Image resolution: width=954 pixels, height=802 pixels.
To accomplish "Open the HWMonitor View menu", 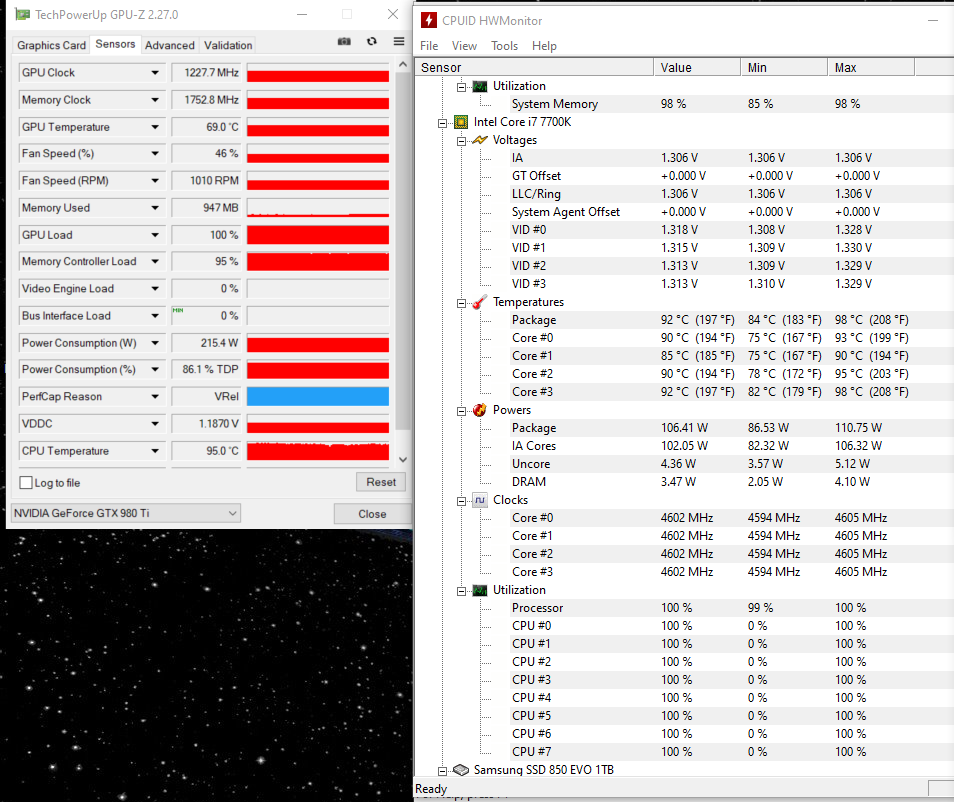I will point(464,46).
